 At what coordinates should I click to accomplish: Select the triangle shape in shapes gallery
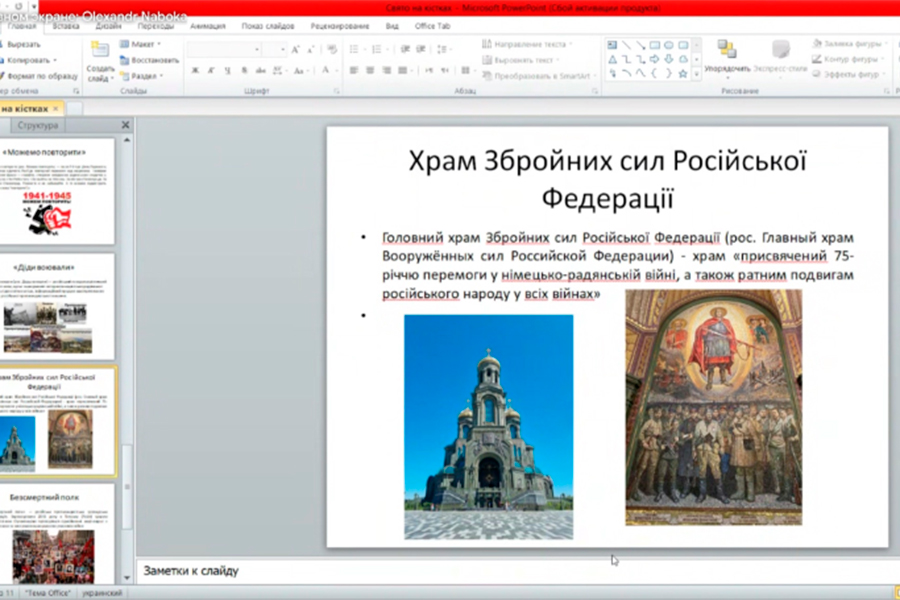[x=613, y=60]
